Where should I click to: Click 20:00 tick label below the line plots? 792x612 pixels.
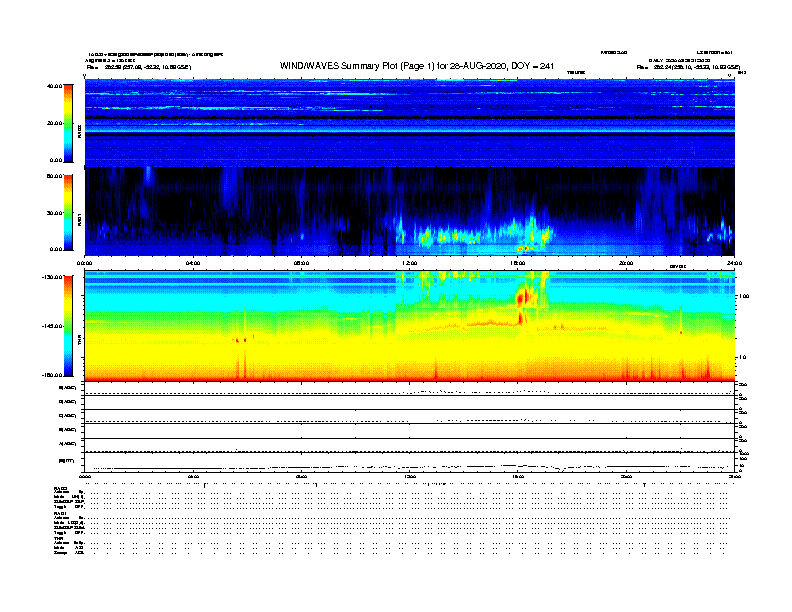point(626,476)
